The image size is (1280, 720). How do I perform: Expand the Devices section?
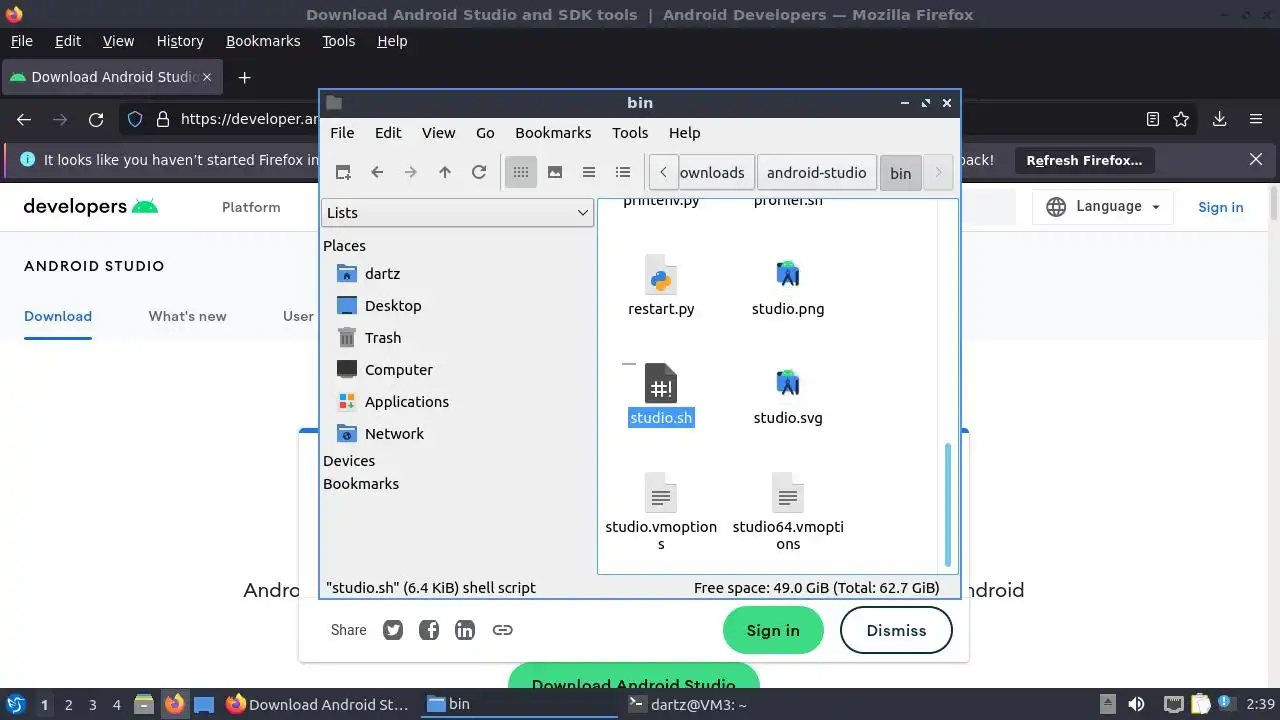coord(349,460)
